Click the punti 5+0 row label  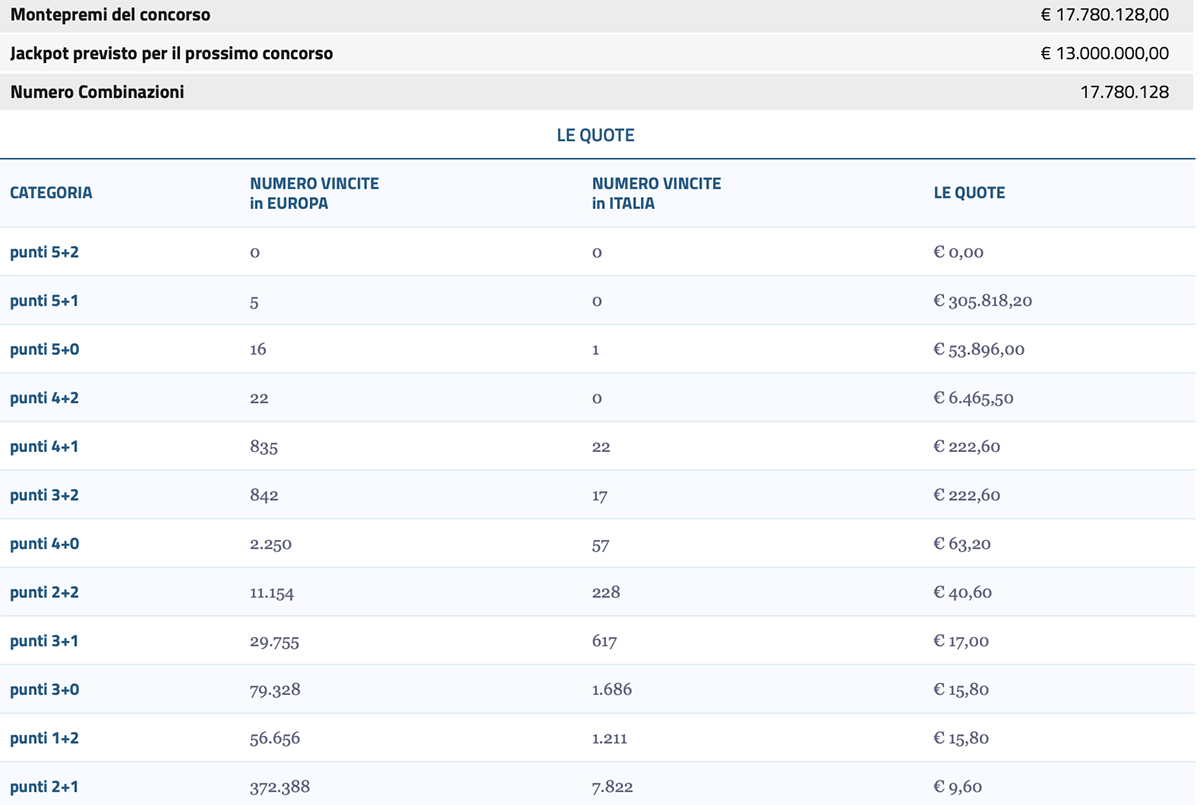44,349
